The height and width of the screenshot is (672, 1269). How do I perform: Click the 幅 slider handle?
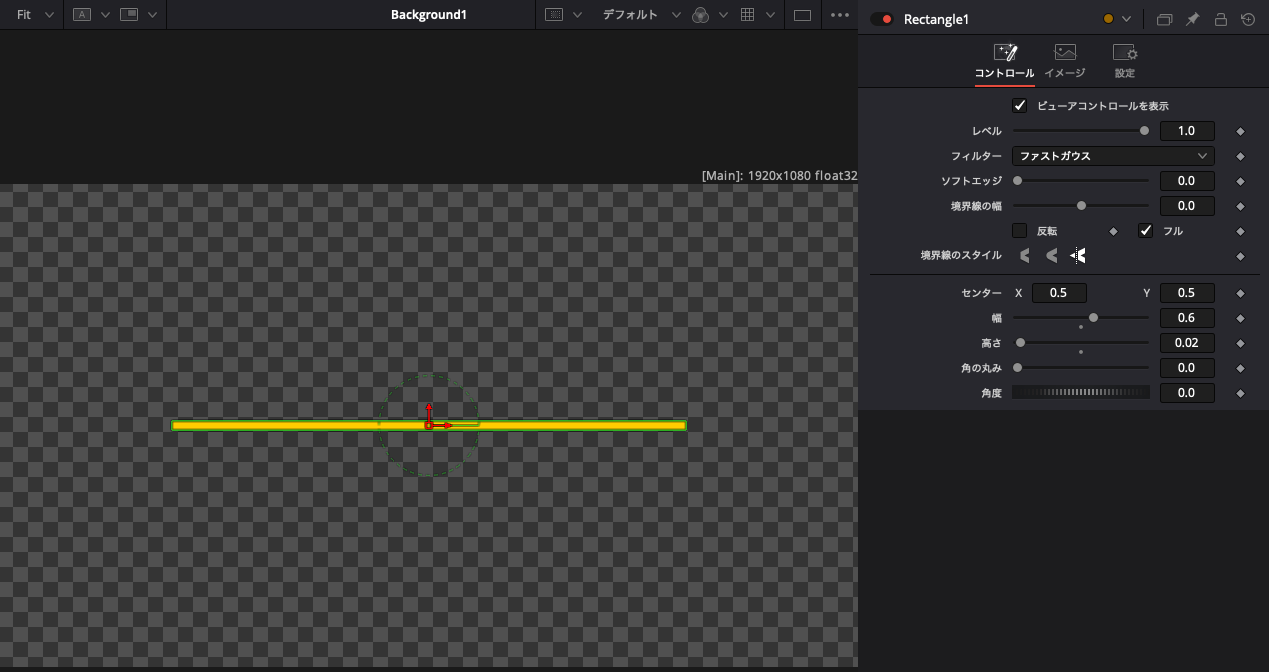coord(1094,318)
